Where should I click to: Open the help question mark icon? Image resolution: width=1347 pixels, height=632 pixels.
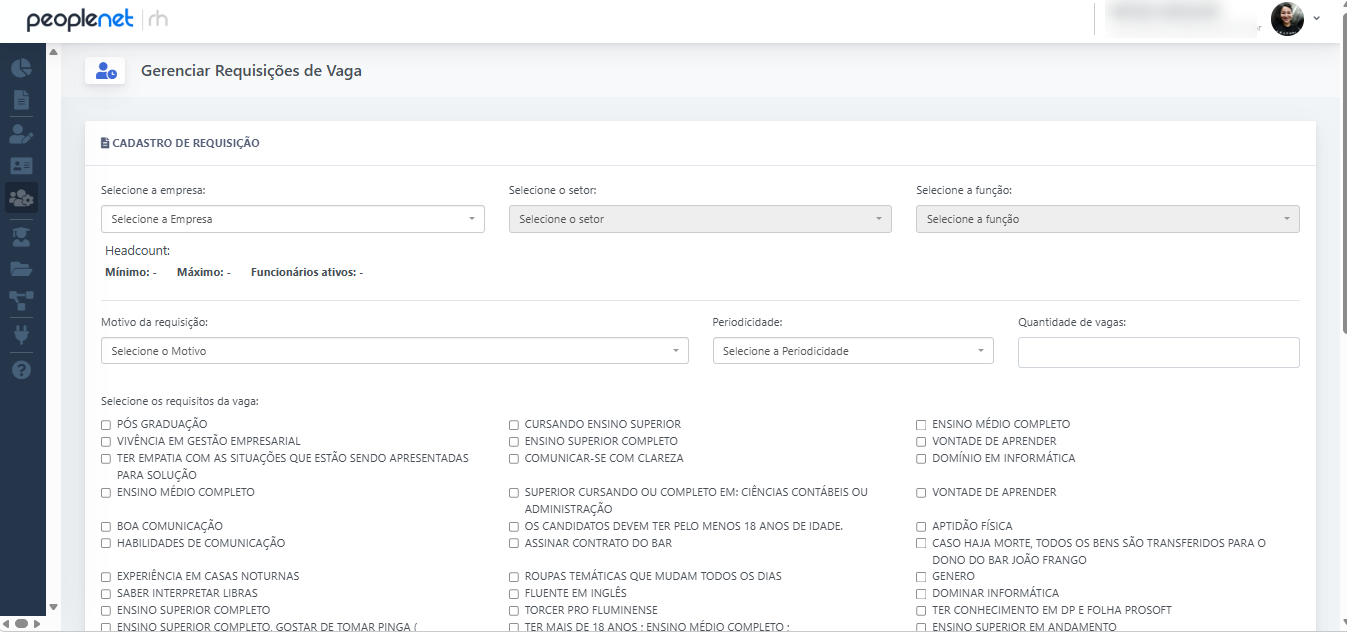click(x=21, y=369)
